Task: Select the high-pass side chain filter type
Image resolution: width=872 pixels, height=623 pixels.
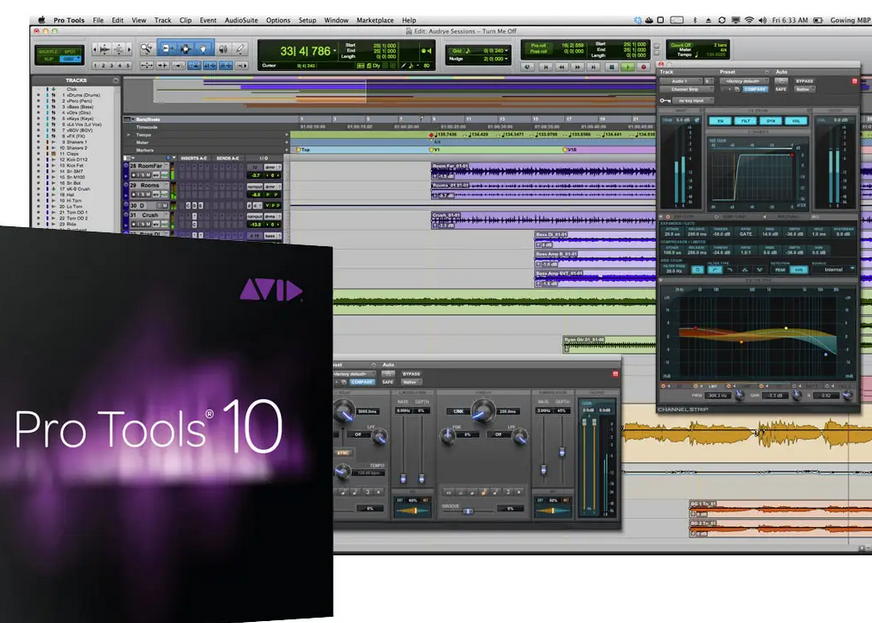Action: tap(715, 270)
